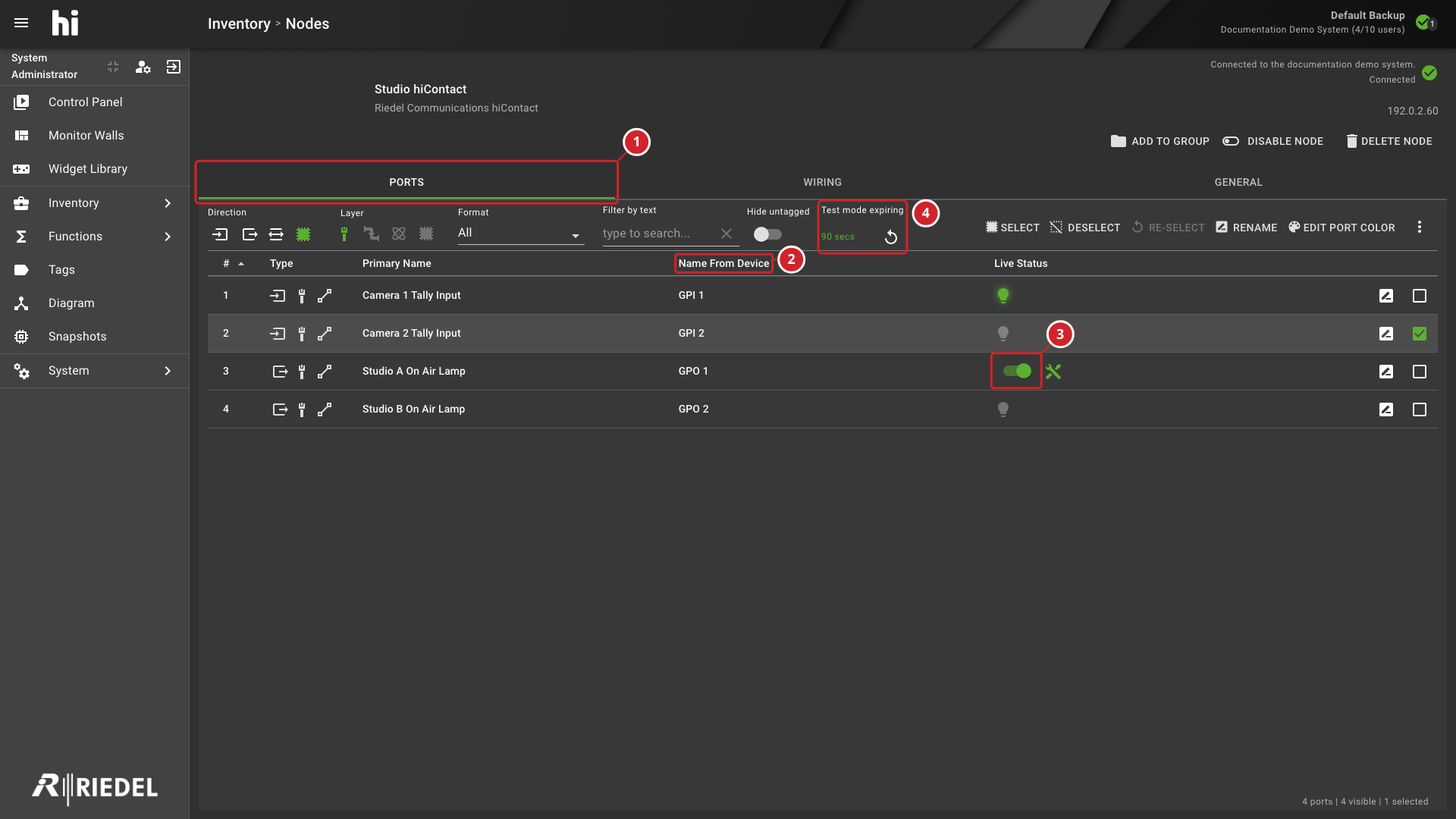Image resolution: width=1456 pixels, height=819 pixels.
Task: Open Snapshots in sidebar
Action: [x=94, y=337]
